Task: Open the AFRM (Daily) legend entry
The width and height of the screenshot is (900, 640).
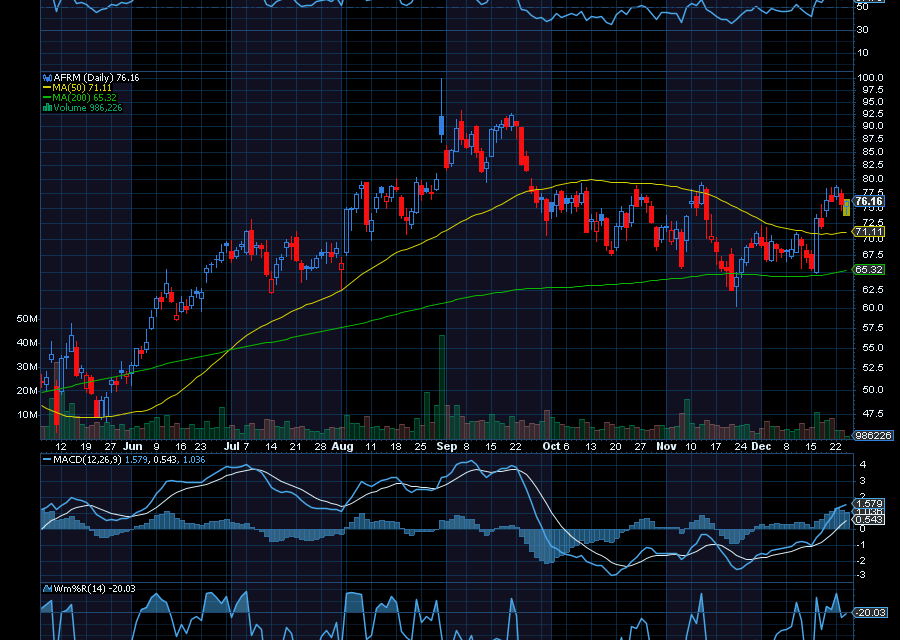Action: click(x=90, y=76)
